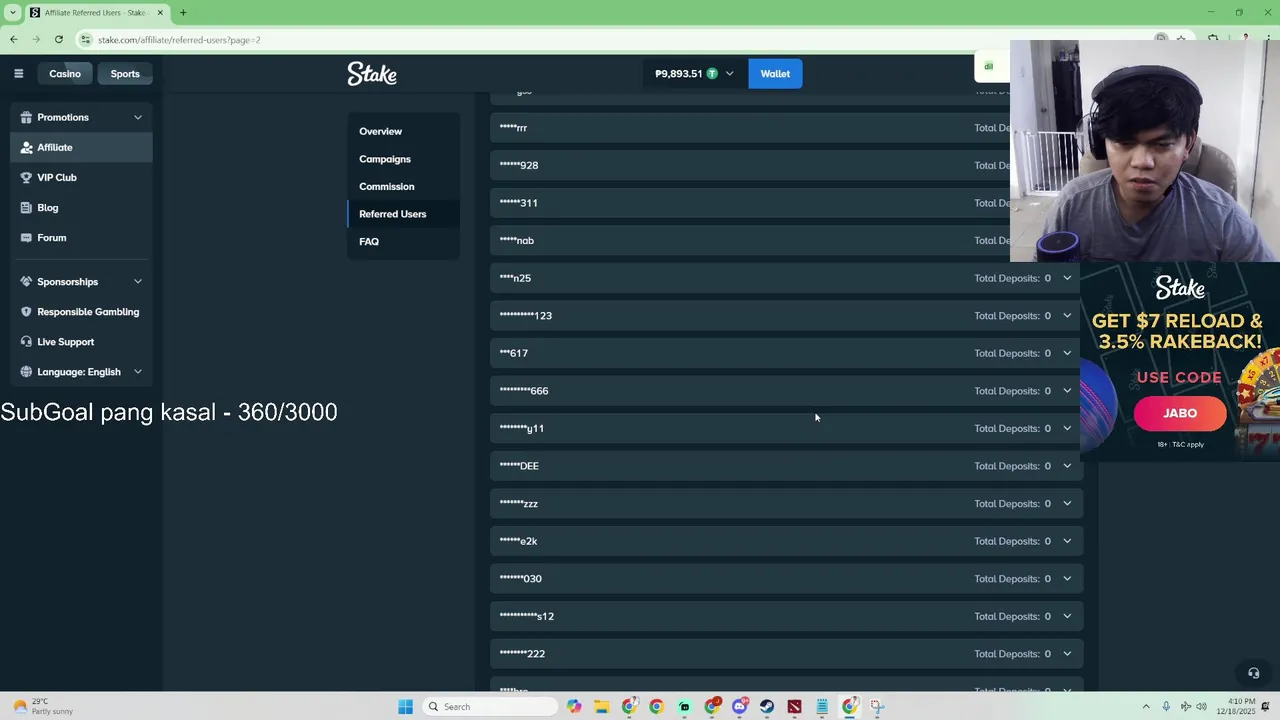Open the Windows Start menu
This screenshot has height=720, width=1280.
(405, 706)
